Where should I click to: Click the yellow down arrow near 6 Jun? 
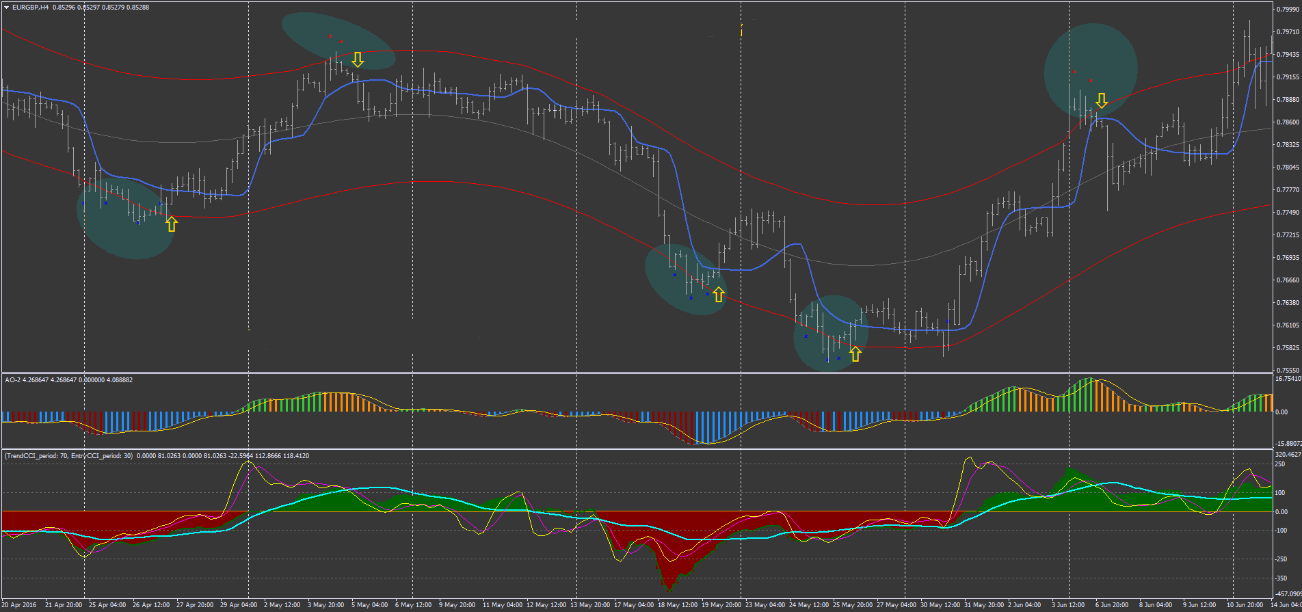[x=1101, y=100]
